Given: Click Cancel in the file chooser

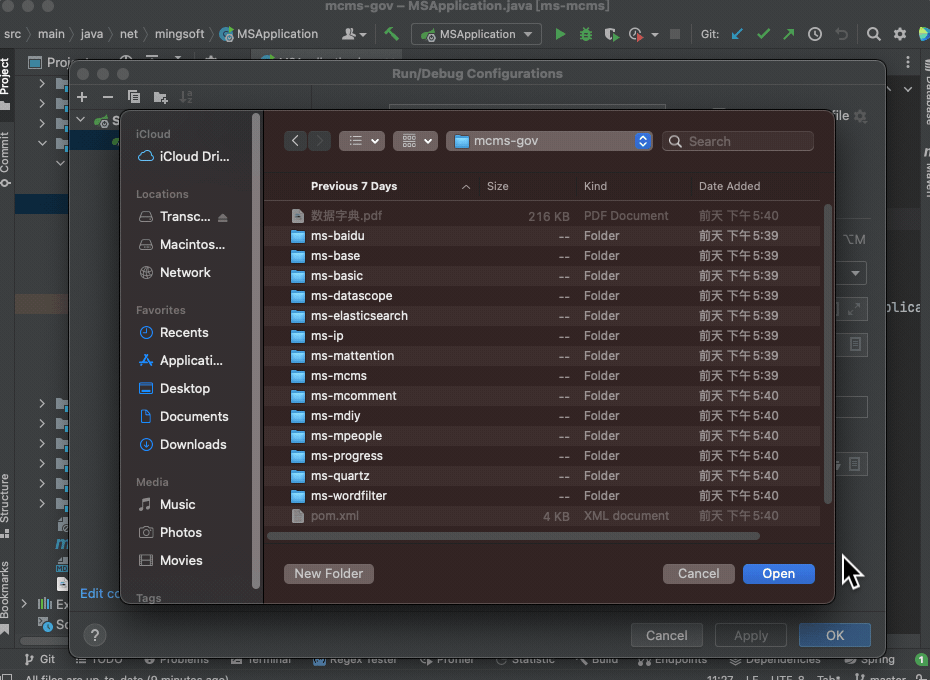Looking at the screenshot, I should (x=698, y=573).
